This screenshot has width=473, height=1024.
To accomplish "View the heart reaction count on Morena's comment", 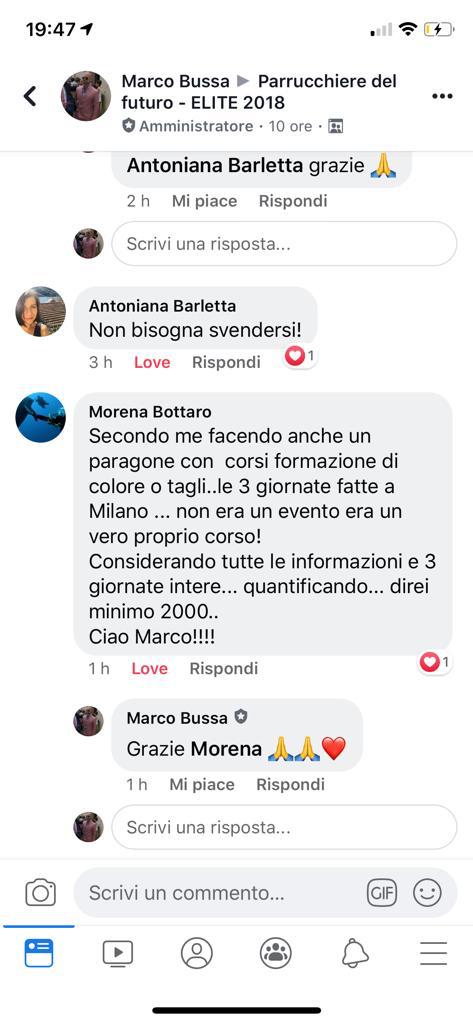I will [435, 662].
